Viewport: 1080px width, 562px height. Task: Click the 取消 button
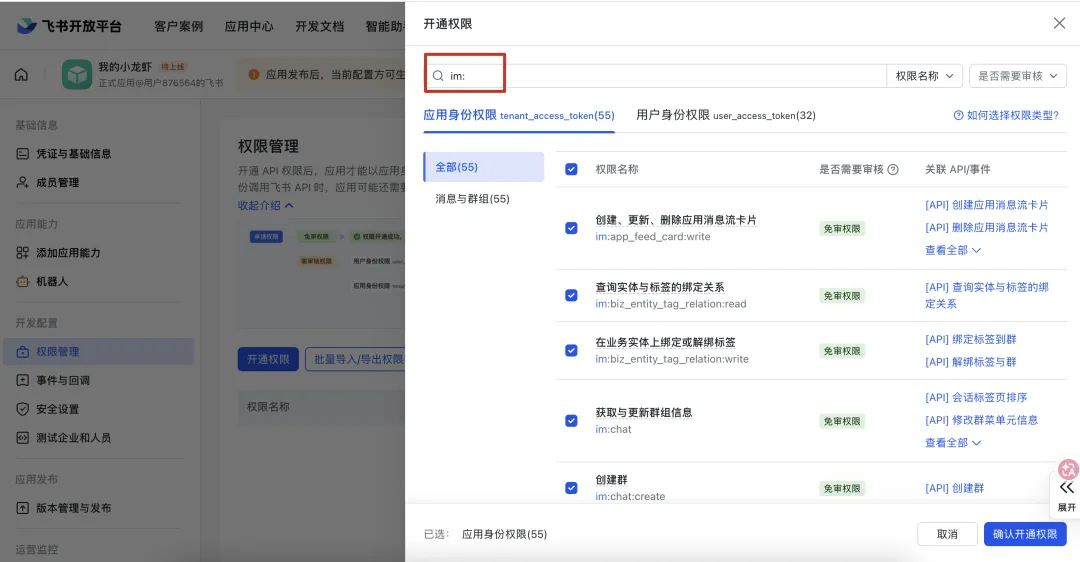[947, 534]
